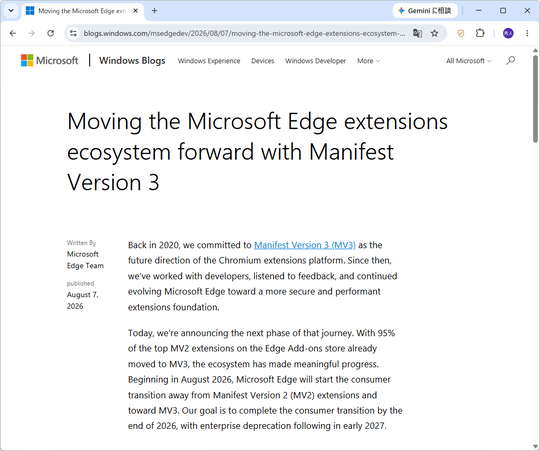Expand the More navigation dropdown
The width and height of the screenshot is (540, 451).
click(368, 61)
